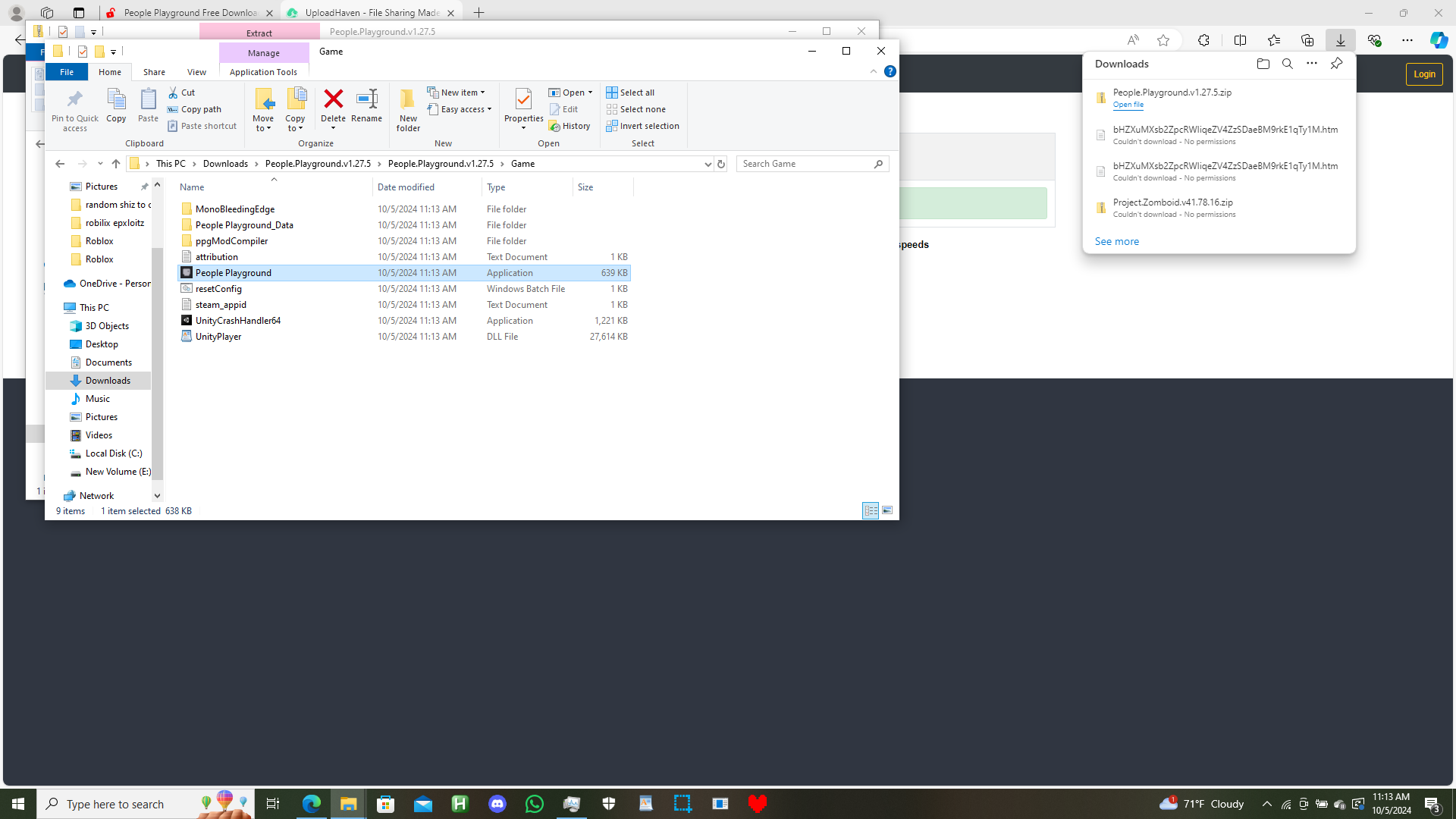Pin the Downloads panel with pin icon

[1336, 64]
